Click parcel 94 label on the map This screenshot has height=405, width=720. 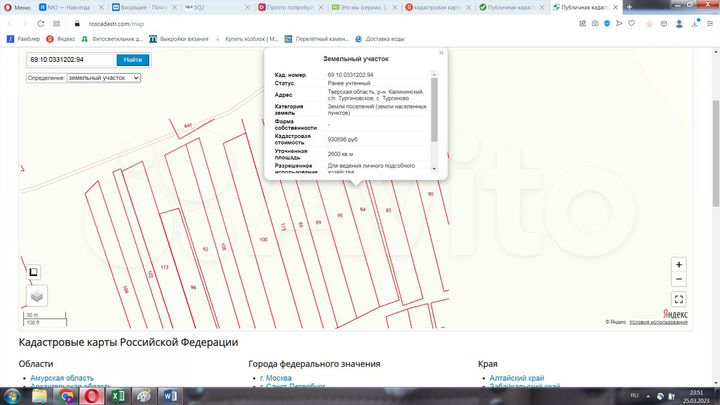pos(363,209)
